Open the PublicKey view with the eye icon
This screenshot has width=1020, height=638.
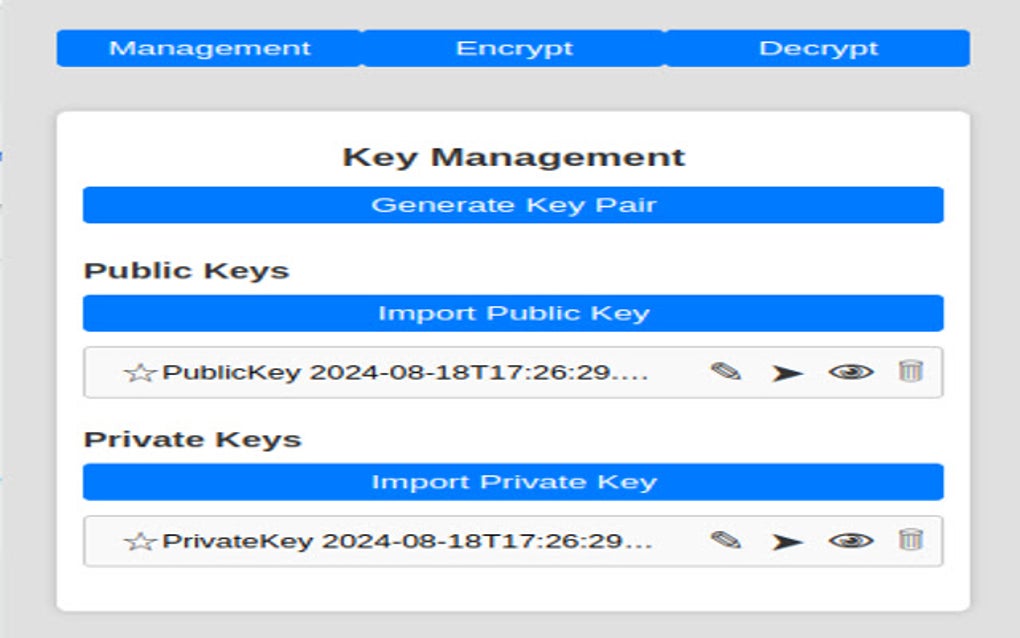tap(849, 372)
